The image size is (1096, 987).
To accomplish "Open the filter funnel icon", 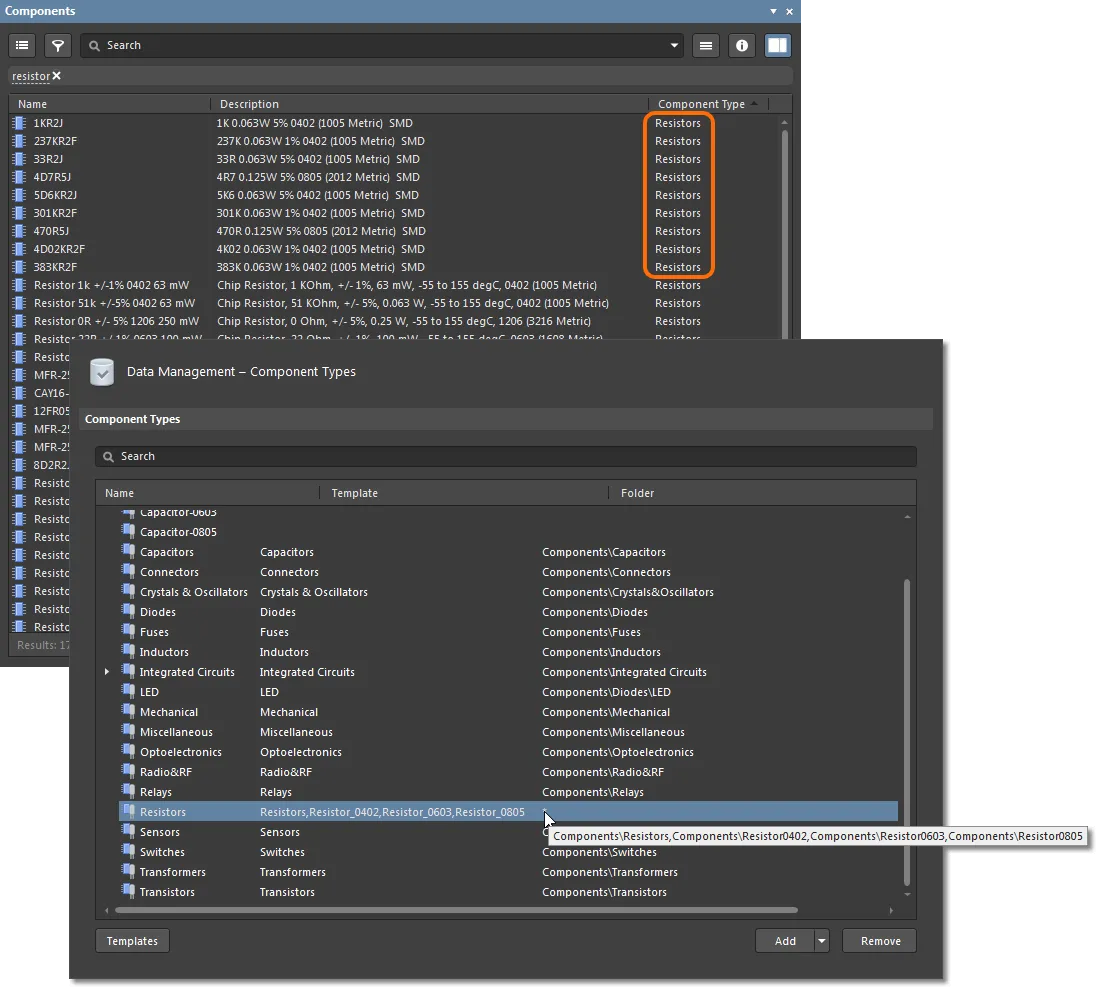I will pos(58,45).
